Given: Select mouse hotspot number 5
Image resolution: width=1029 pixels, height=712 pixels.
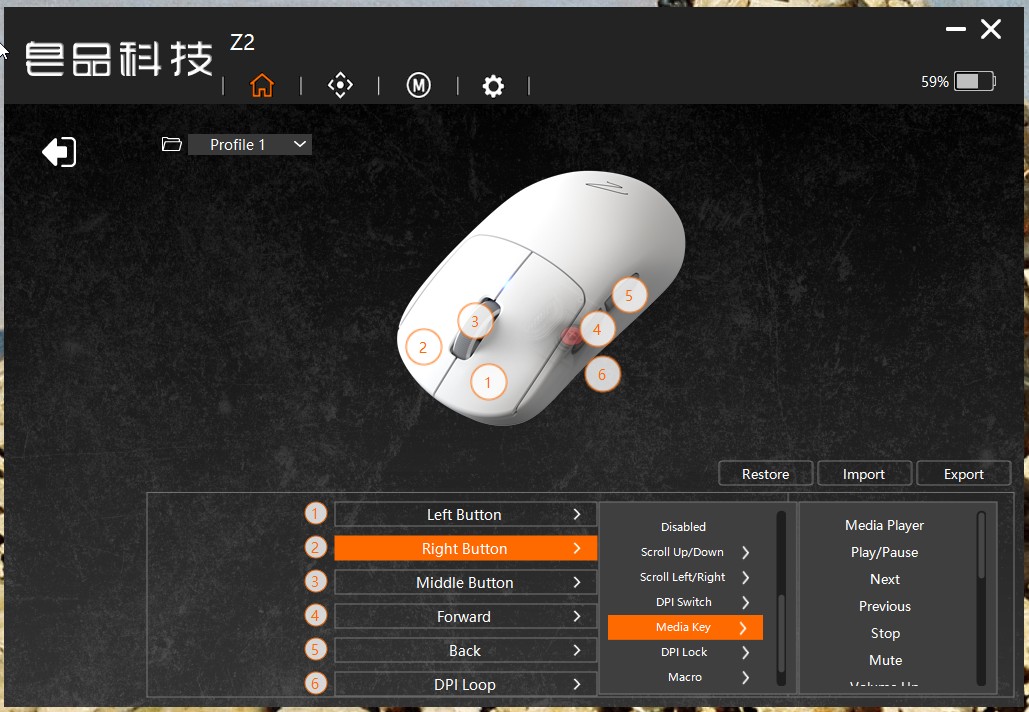Looking at the screenshot, I should 629,296.
